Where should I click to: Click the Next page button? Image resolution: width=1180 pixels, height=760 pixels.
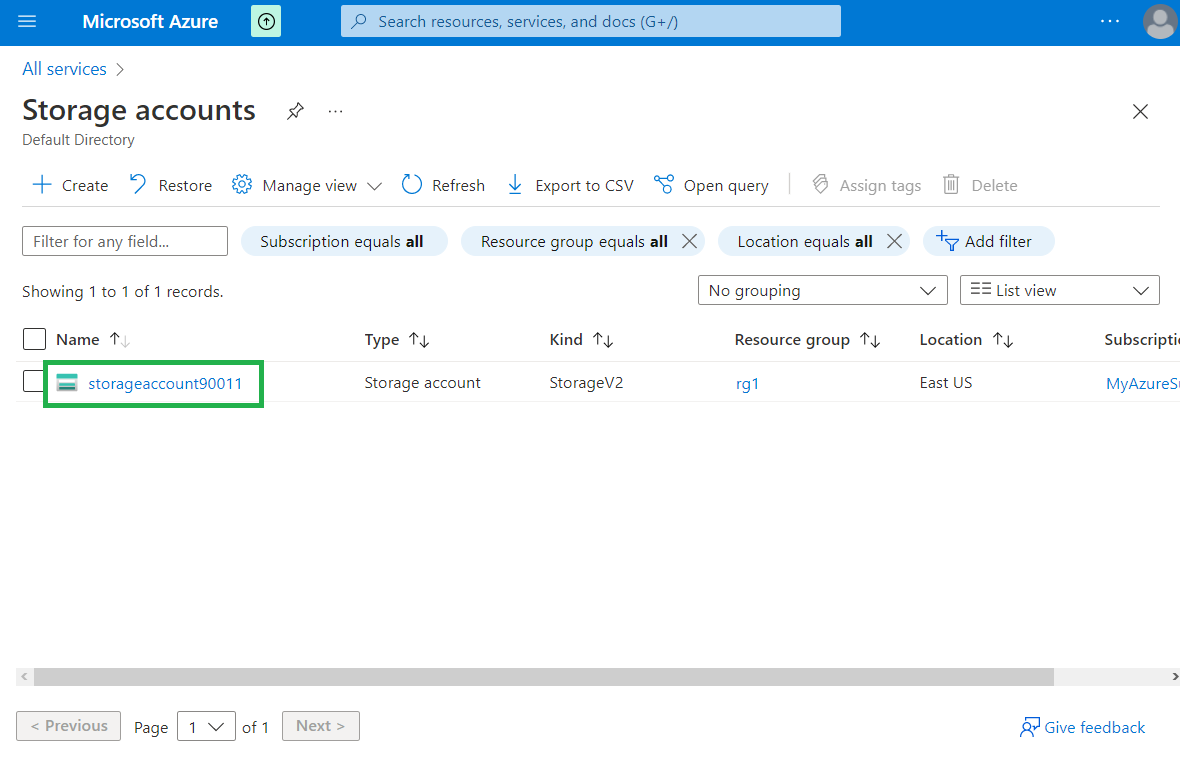pos(321,726)
